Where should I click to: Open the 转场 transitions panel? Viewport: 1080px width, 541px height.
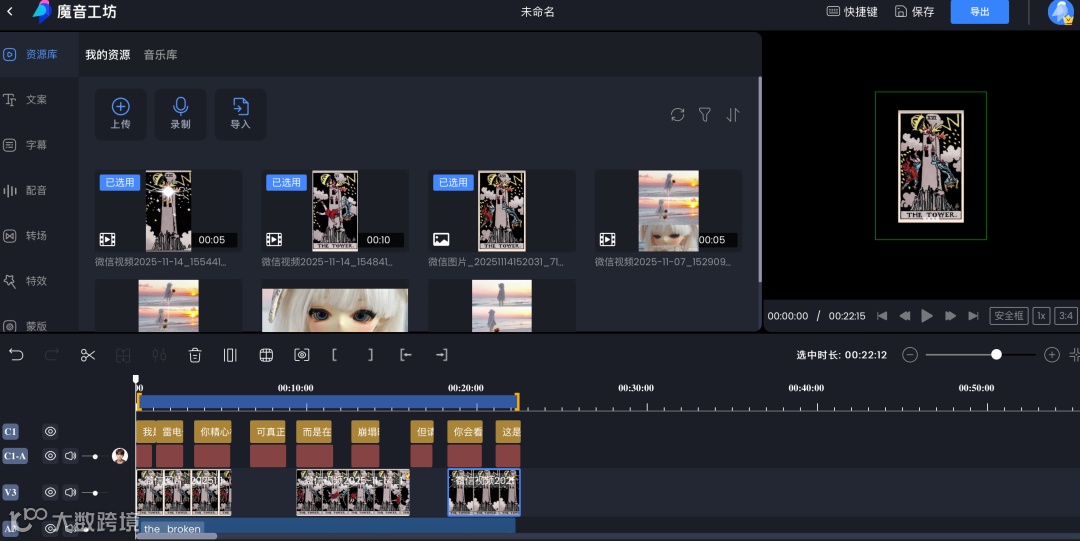25,236
